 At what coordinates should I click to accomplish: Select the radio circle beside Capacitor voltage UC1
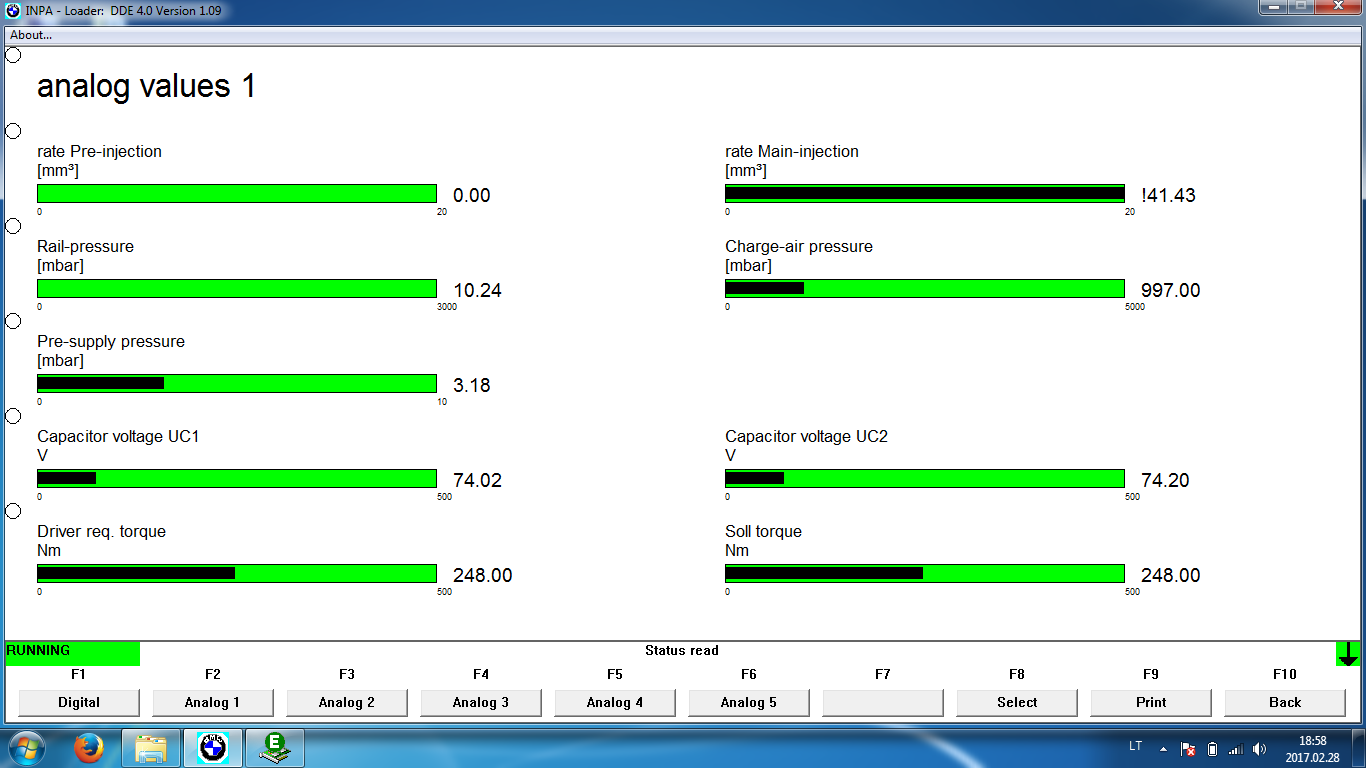coord(14,416)
